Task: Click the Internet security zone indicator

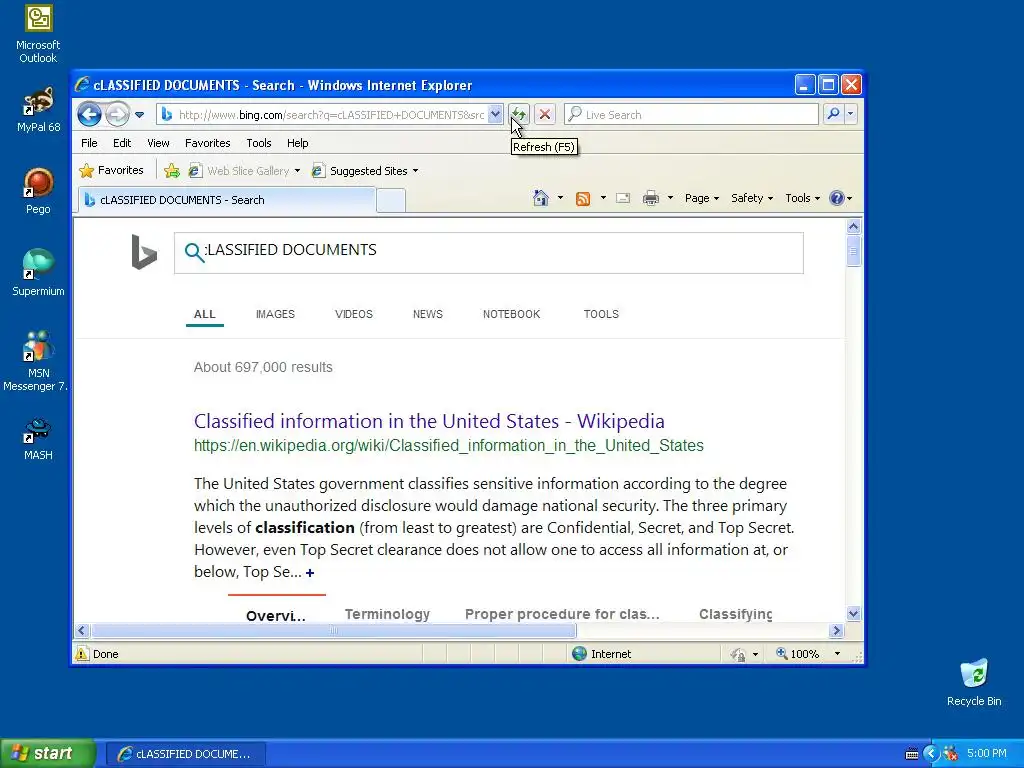Action: point(601,654)
